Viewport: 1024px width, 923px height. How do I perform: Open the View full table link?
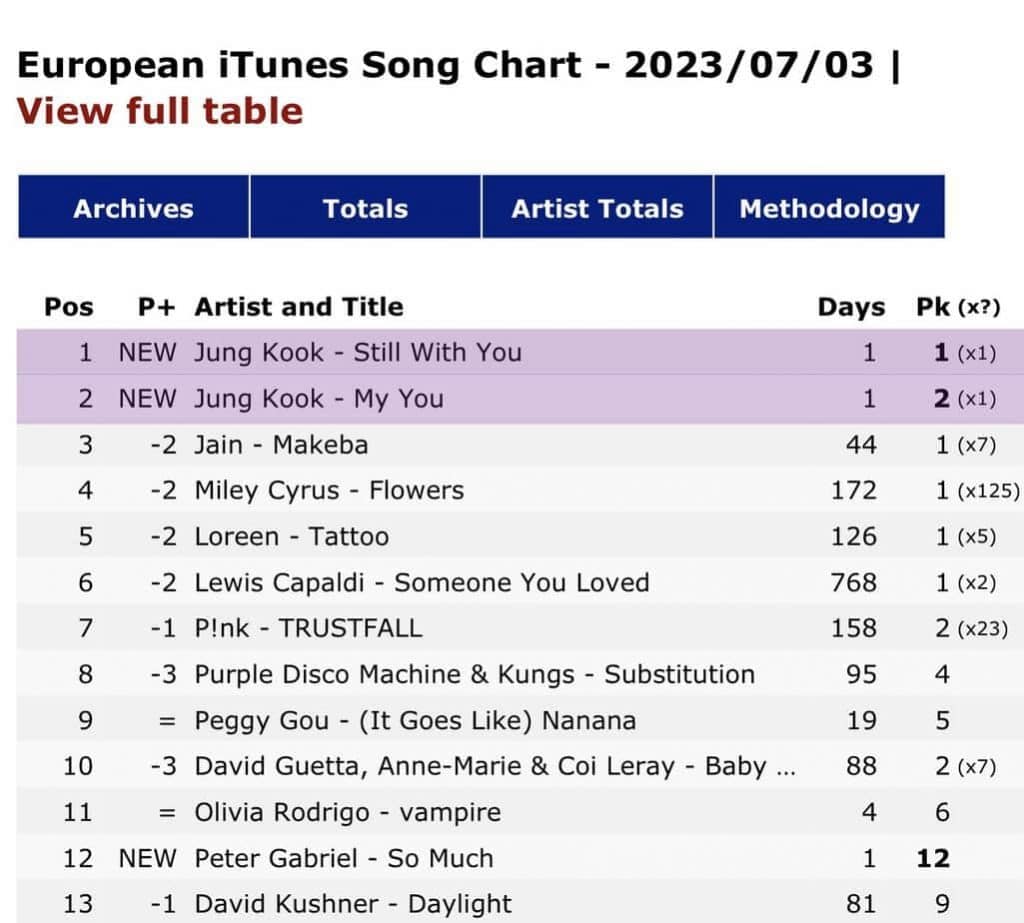[x=159, y=110]
